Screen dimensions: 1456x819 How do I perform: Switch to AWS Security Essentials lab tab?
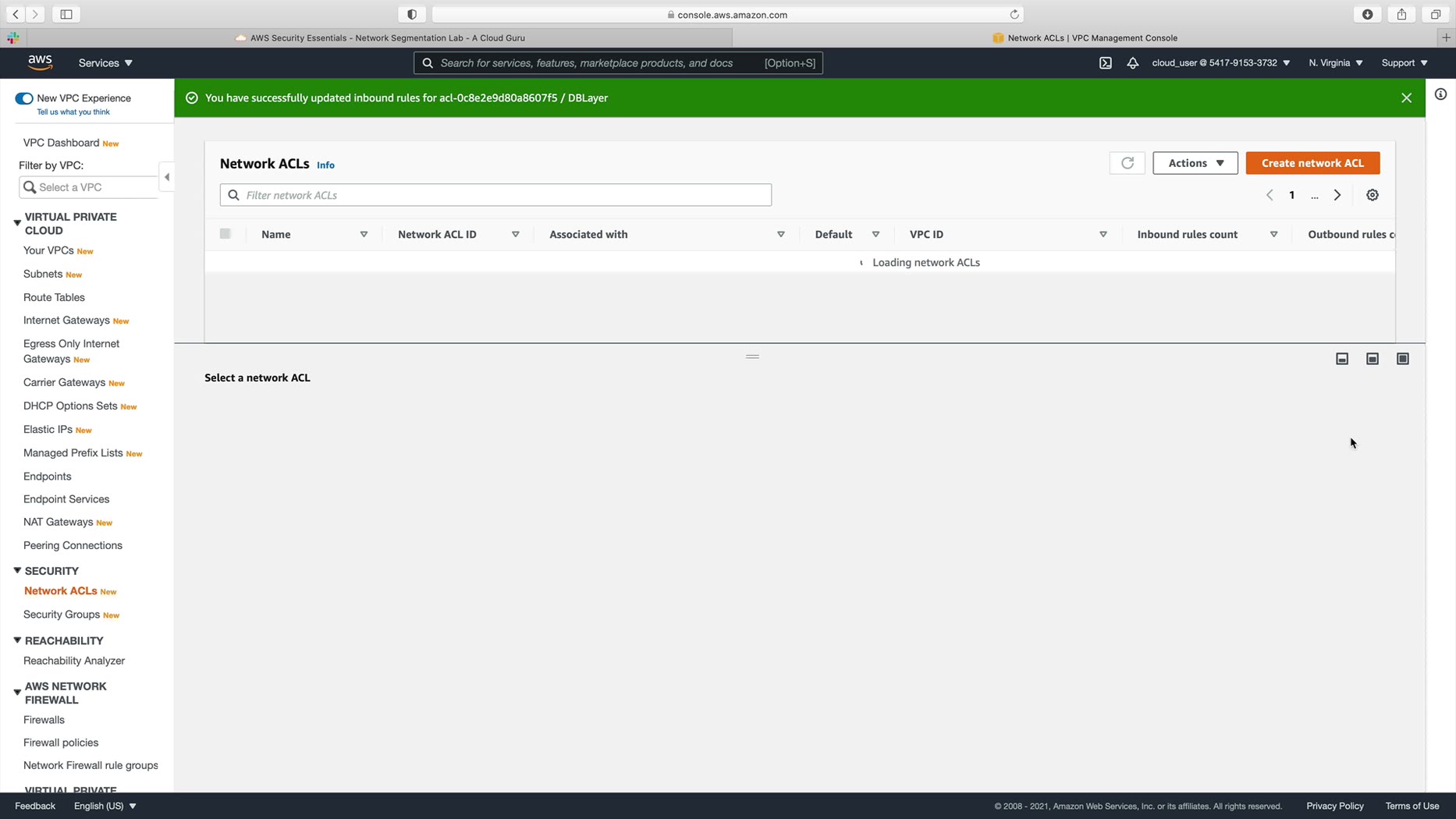click(x=379, y=37)
